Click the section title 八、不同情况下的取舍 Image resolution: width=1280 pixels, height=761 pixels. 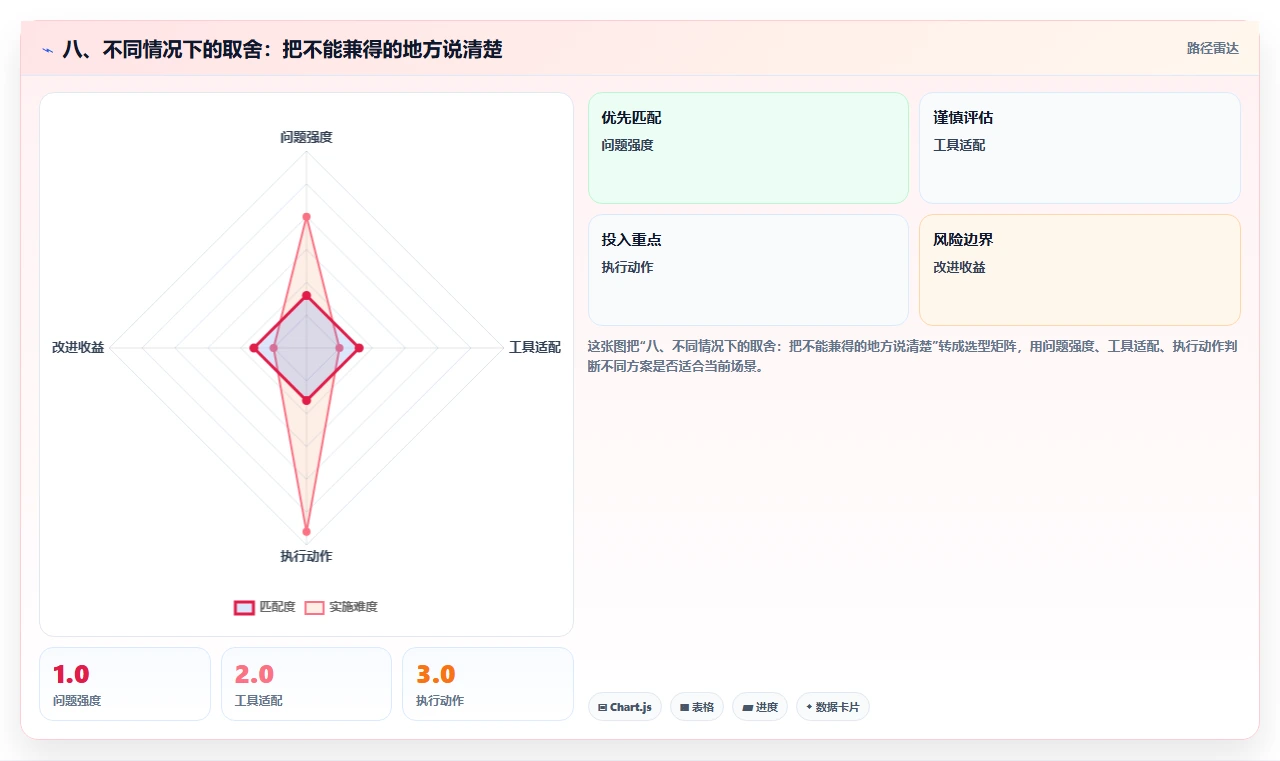[282, 49]
